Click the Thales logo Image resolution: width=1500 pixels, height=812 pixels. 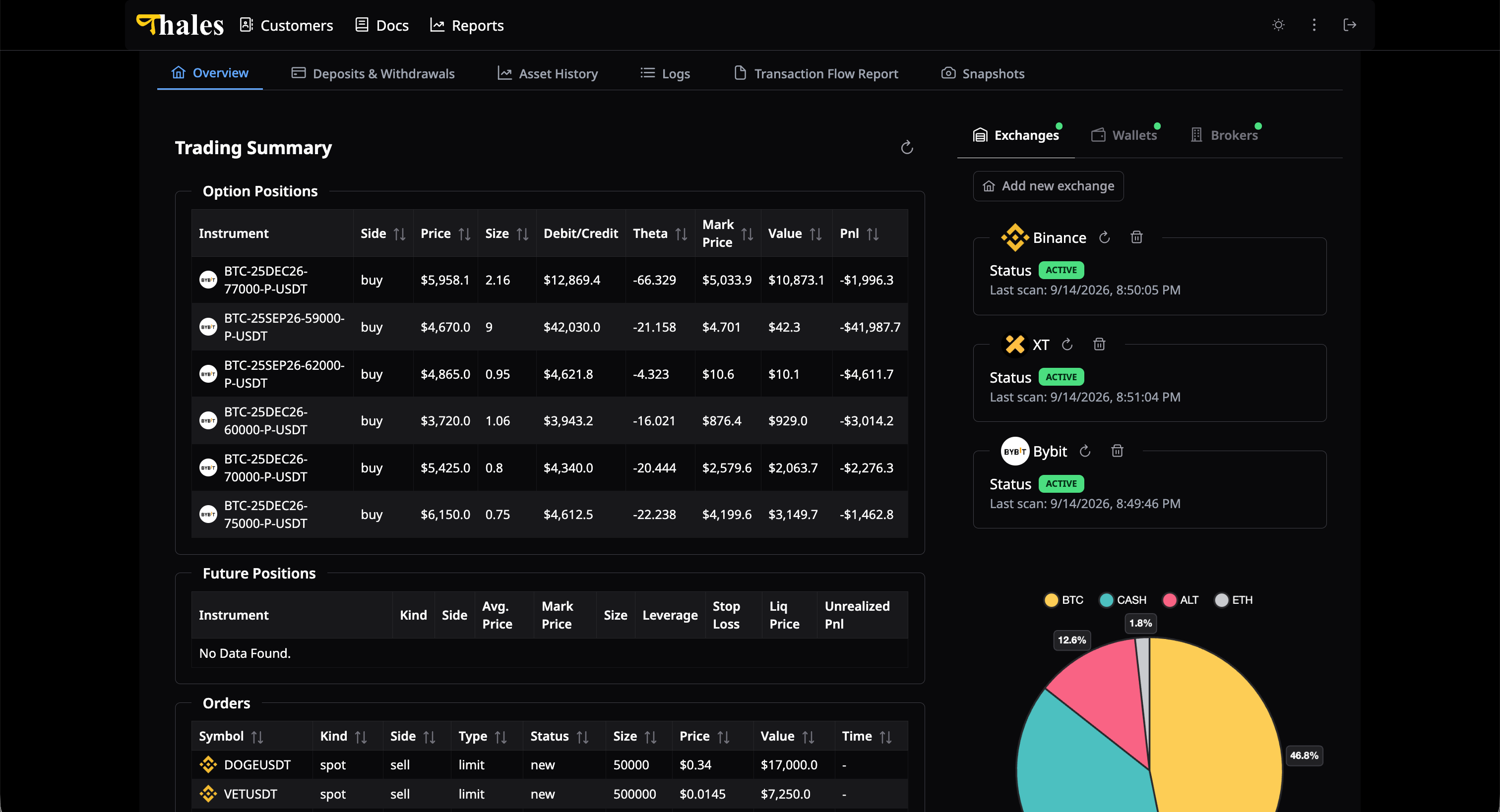[x=180, y=25]
